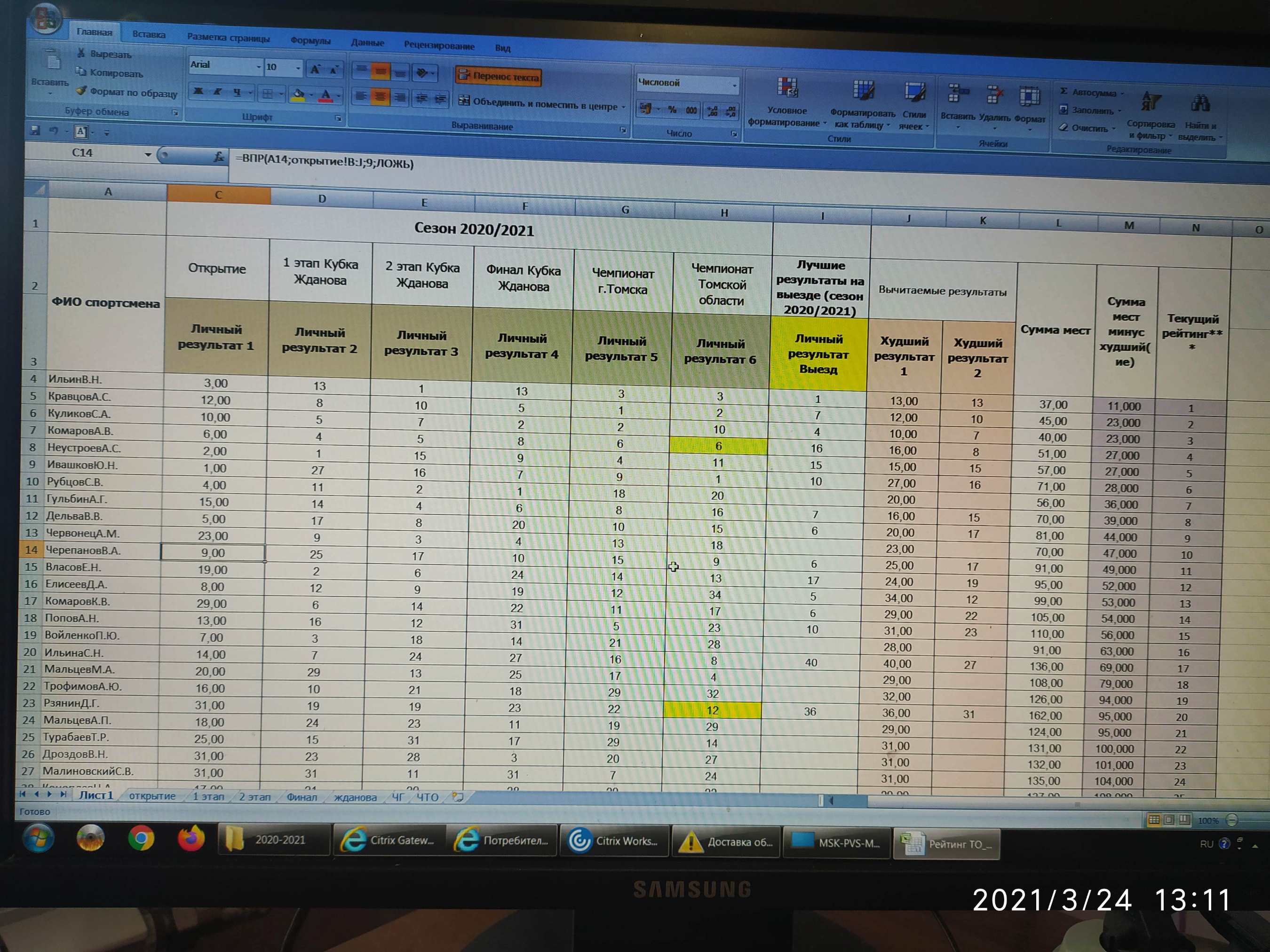Open the Числовой number format dropdown
This screenshot has width=1270, height=952.
click(x=735, y=86)
